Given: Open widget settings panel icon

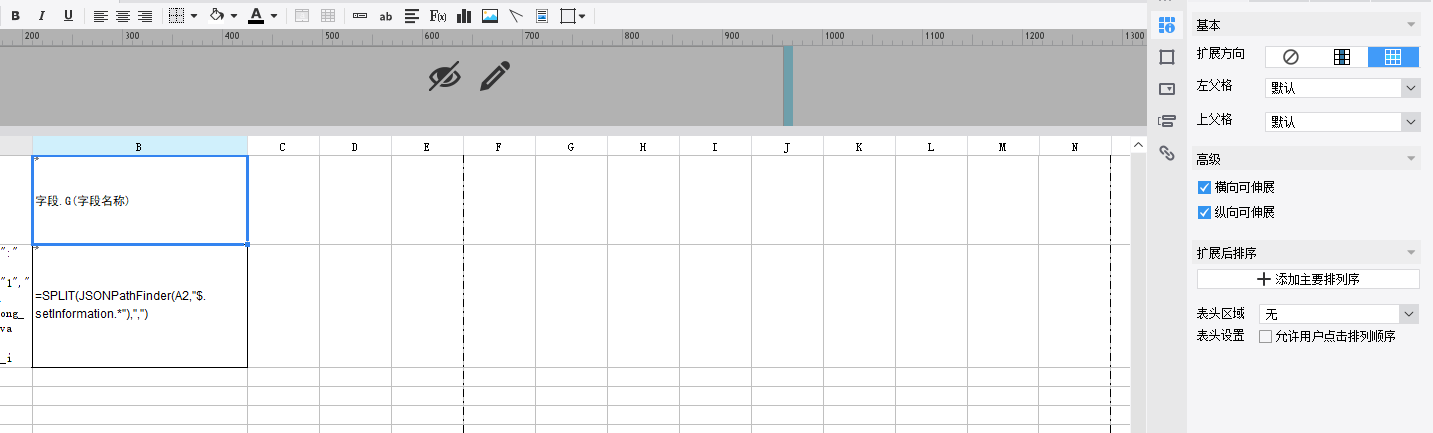Looking at the screenshot, I should tap(1166, 88).
